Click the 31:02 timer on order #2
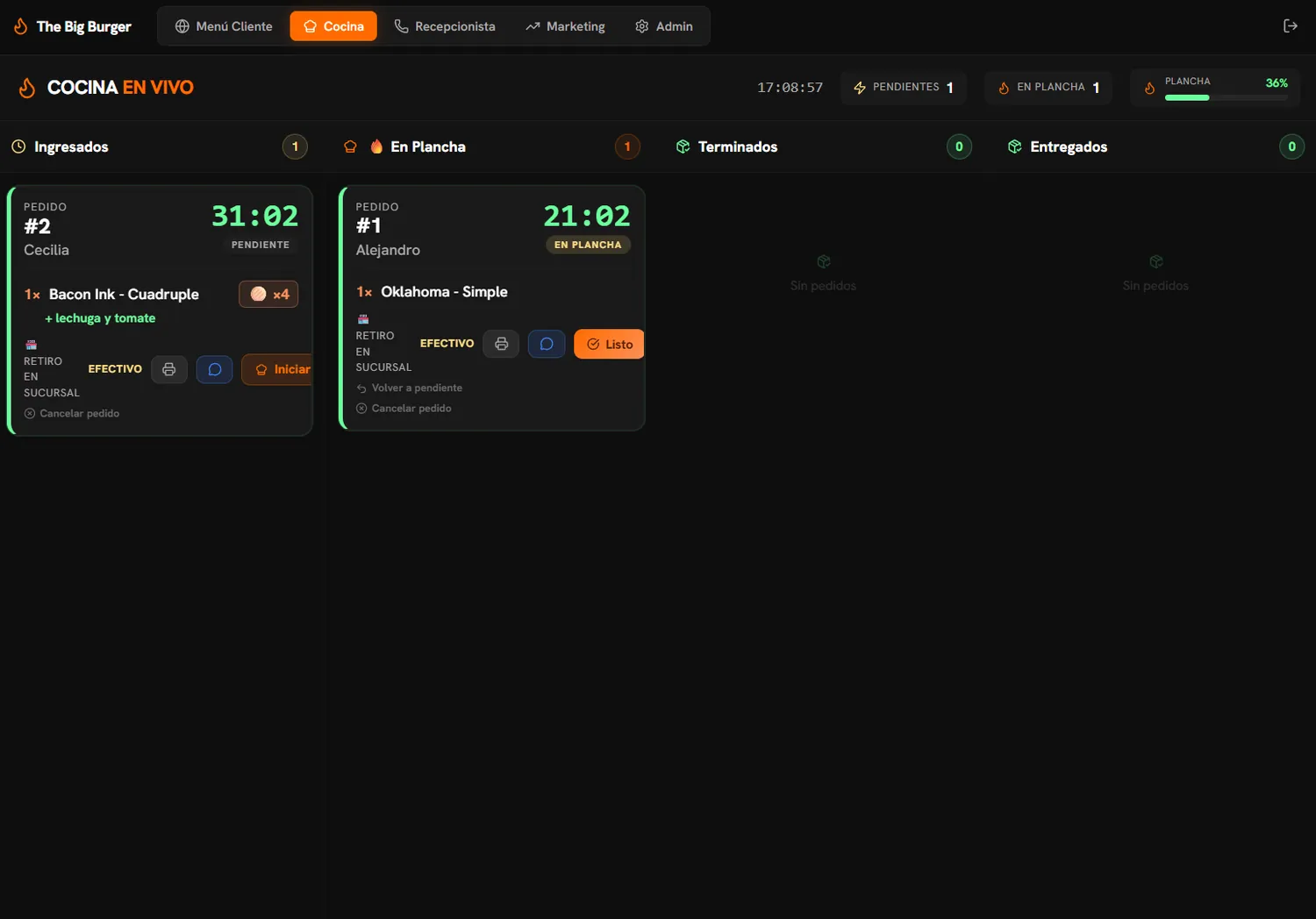Screen dimensions: 1316x919 coord(254,216)
